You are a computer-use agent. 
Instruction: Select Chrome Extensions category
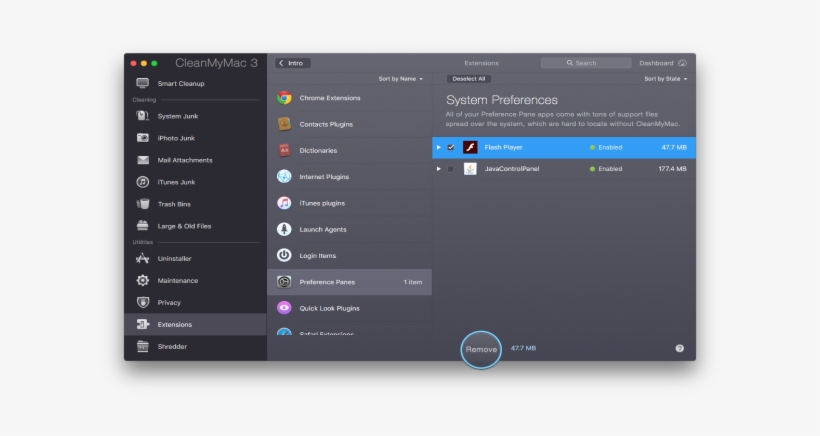pos(349,98)
